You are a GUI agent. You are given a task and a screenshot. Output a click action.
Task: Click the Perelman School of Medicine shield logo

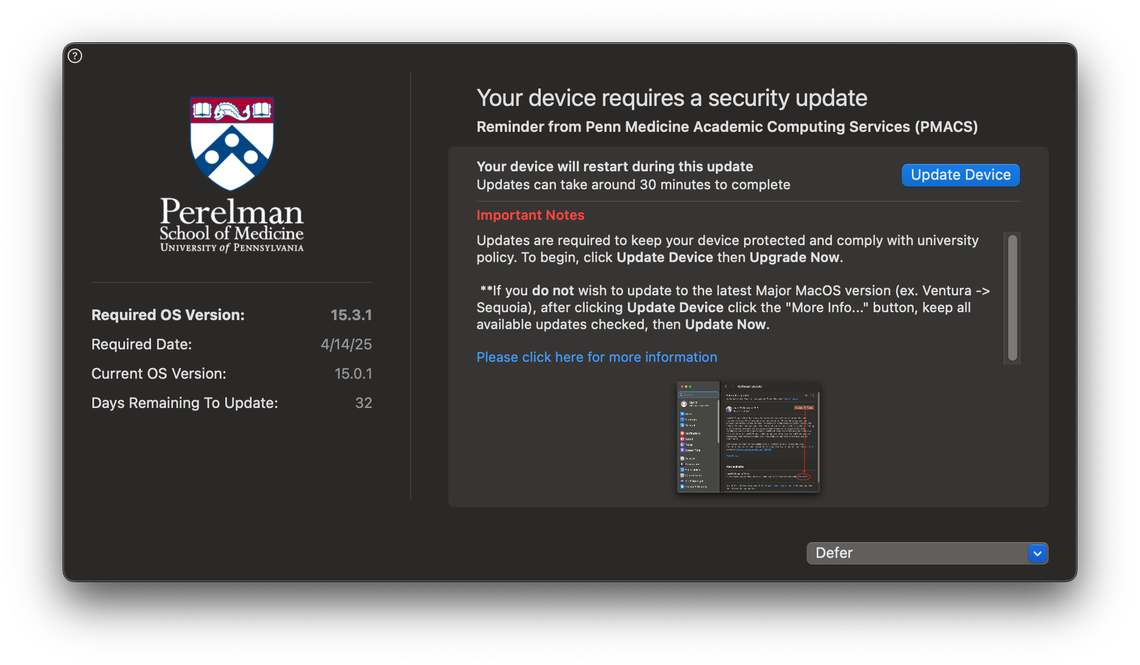click(x=231, y=145)
